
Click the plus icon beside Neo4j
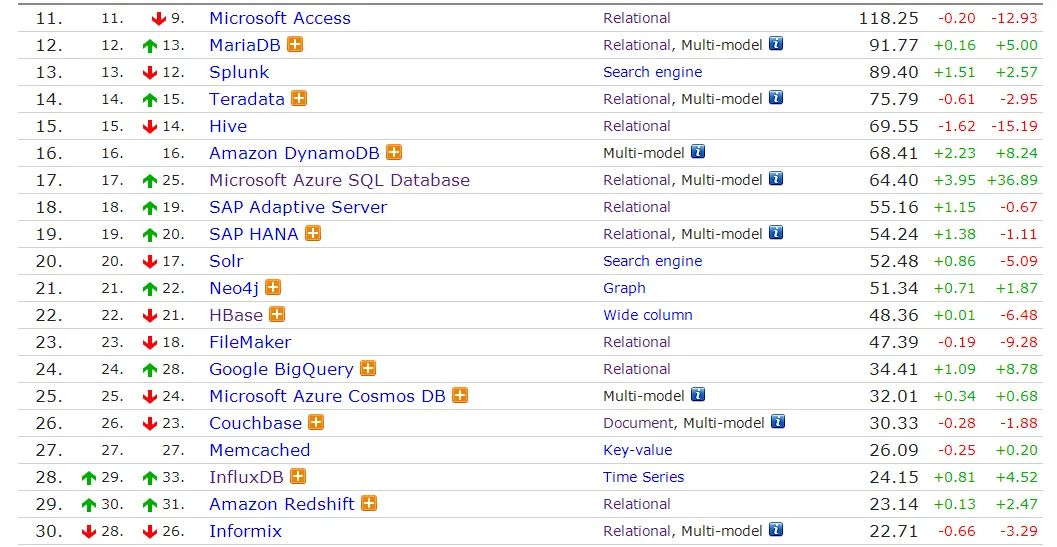(272, 287)
